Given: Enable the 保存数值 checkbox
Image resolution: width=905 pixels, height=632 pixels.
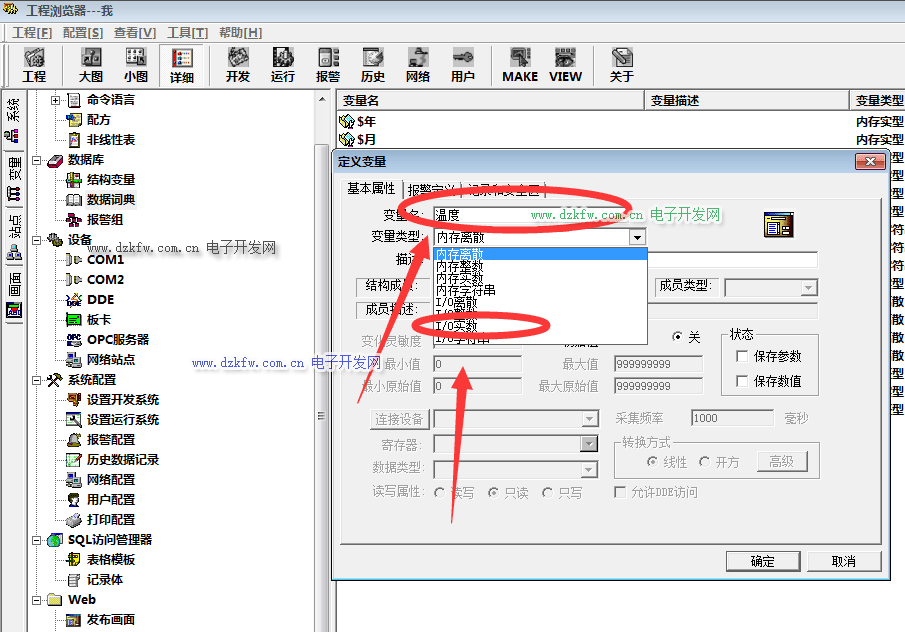Looking at the screenshot, I should tap(742, 381).
